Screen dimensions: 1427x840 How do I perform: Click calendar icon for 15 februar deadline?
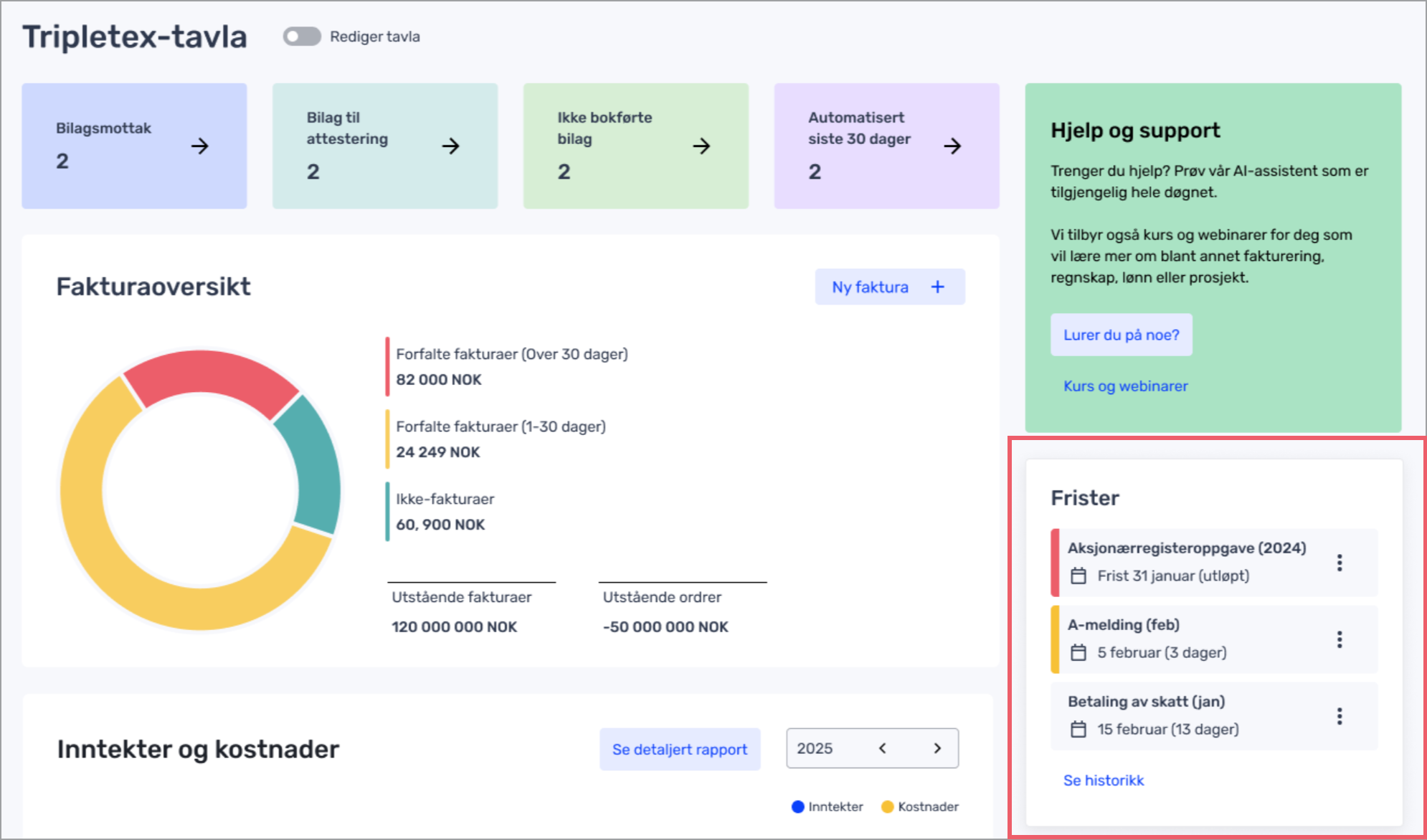pyautogui.click(x=1078, y=729)
